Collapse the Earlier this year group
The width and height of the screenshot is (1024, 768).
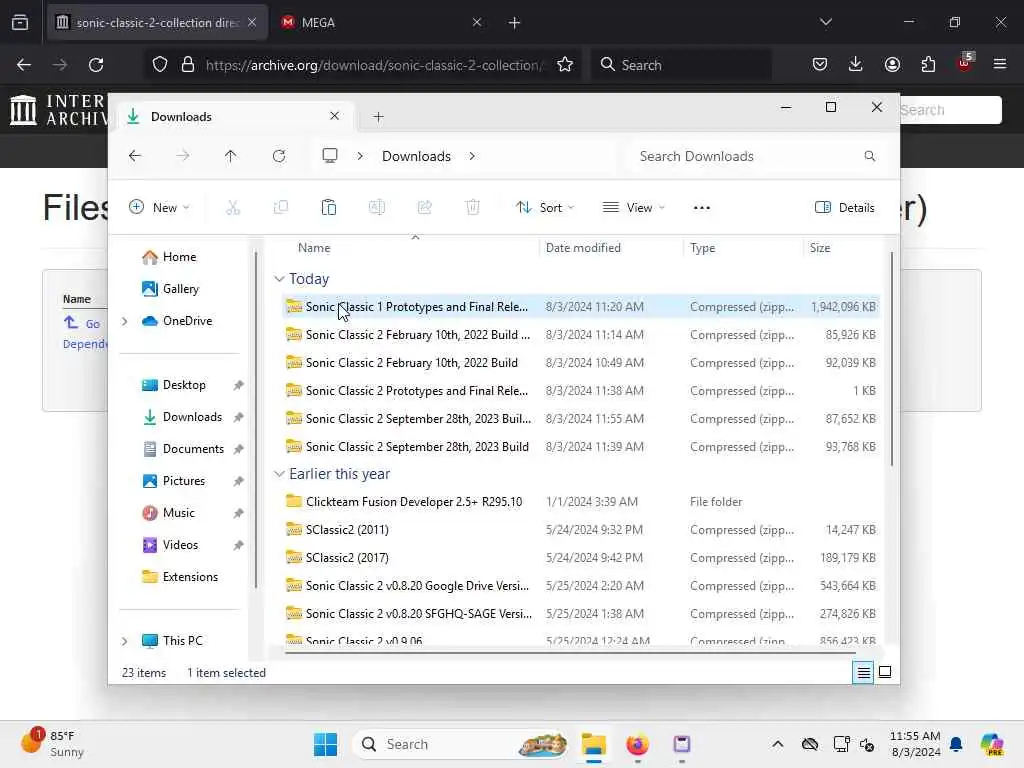click(x=279, y=473)
